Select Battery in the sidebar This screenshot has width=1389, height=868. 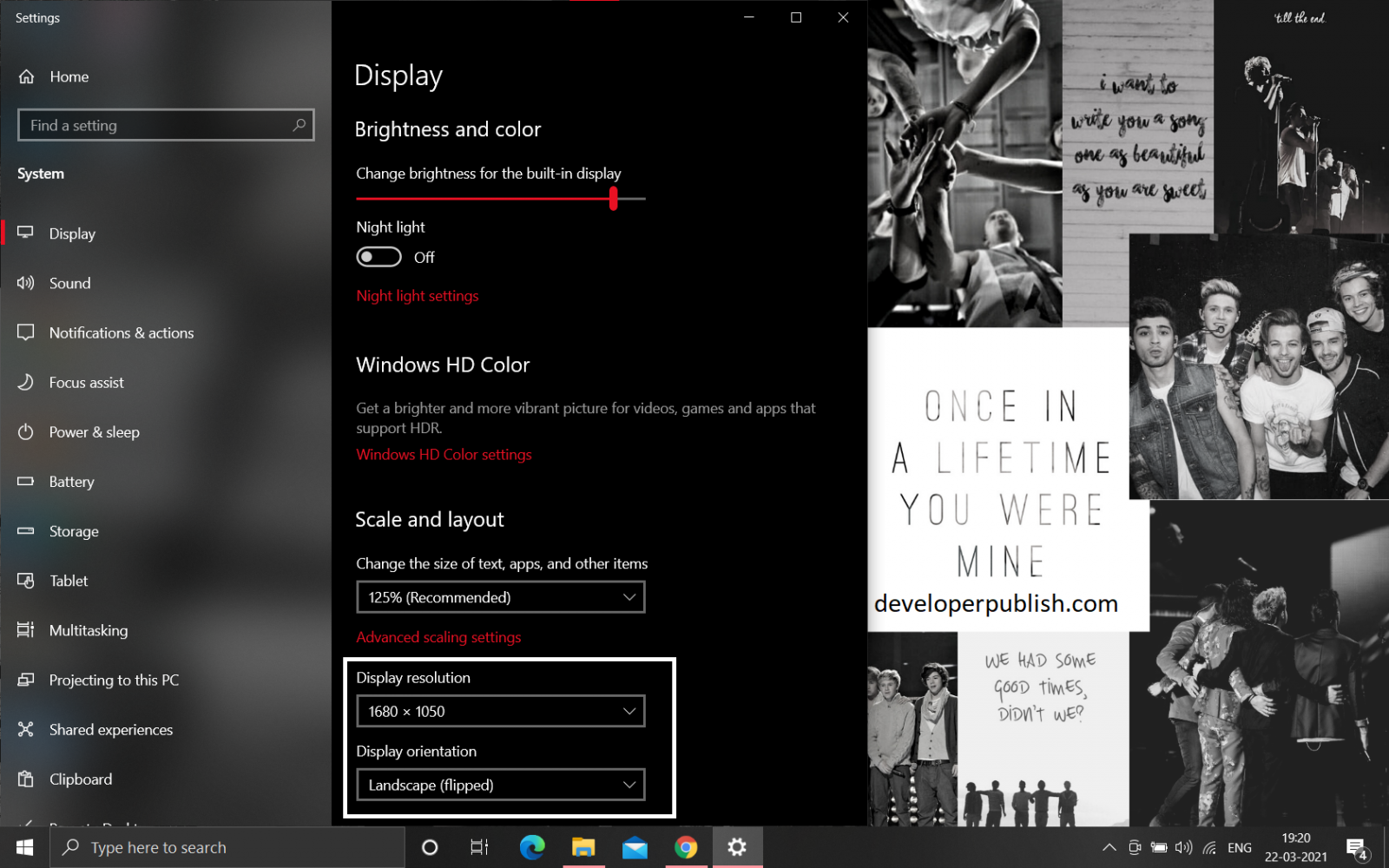[x=71, y=482]
